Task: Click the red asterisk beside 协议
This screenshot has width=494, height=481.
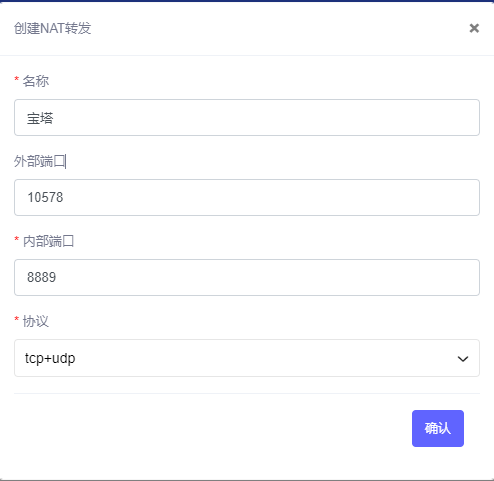Action: tap(17, 320)
